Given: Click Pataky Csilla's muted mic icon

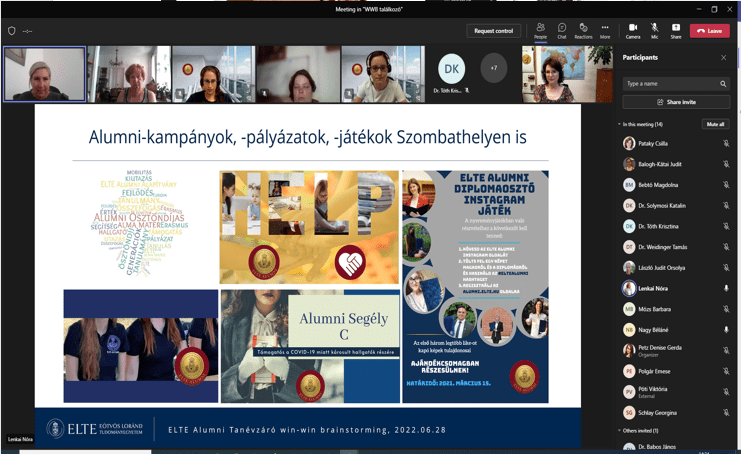Looking at the screenshot, I should [x=726, y=143].
